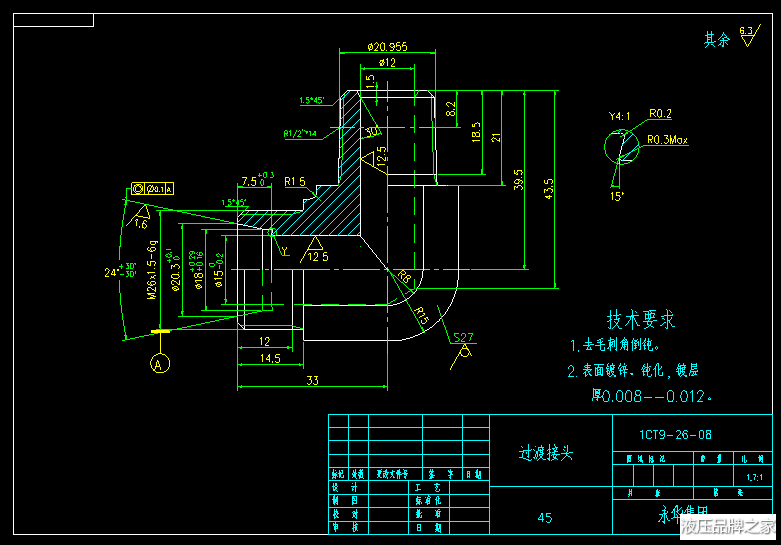Click the R0.3Max radius label

click(x=667, y=140)
